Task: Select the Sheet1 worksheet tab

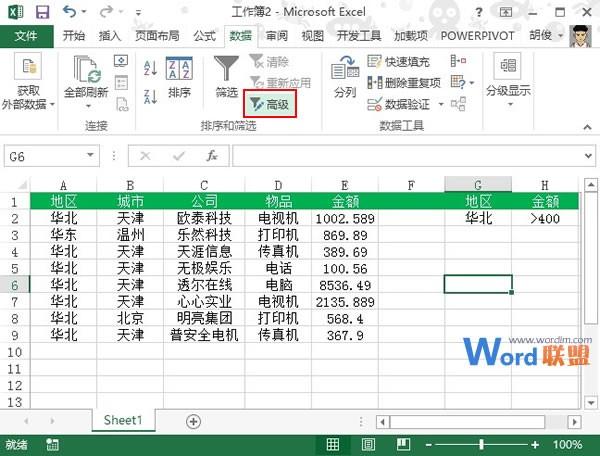Action: coord(123,420)
